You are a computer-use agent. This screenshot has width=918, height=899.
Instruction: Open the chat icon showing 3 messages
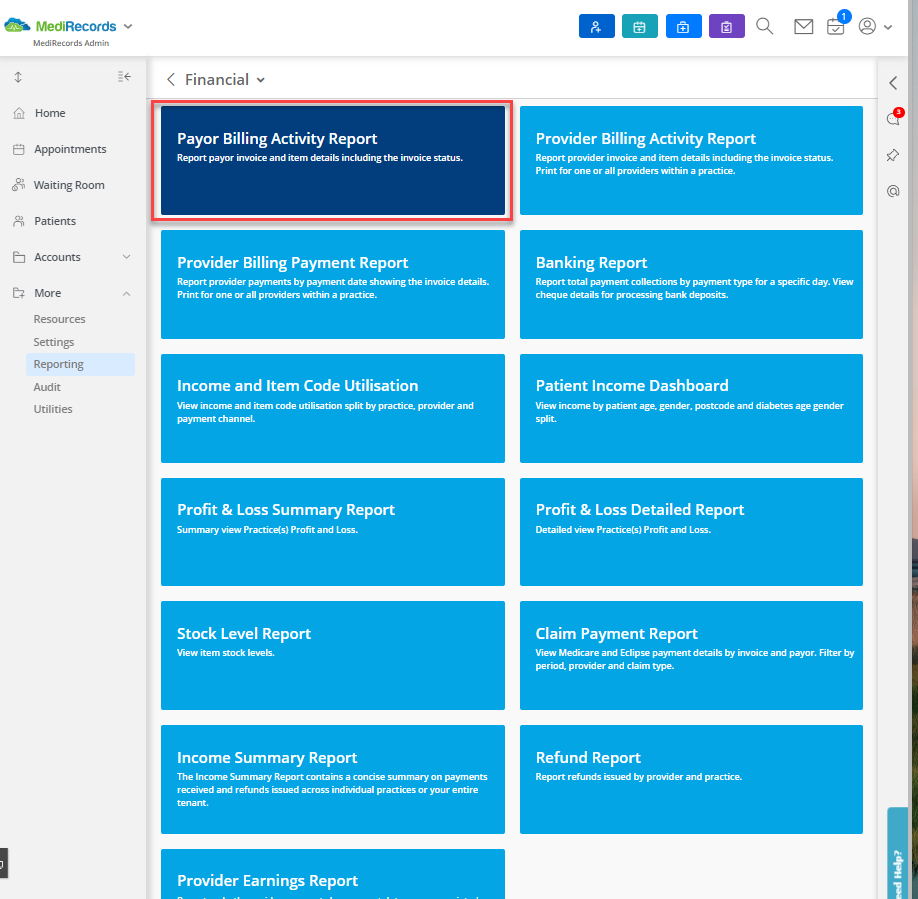point(893,117)
